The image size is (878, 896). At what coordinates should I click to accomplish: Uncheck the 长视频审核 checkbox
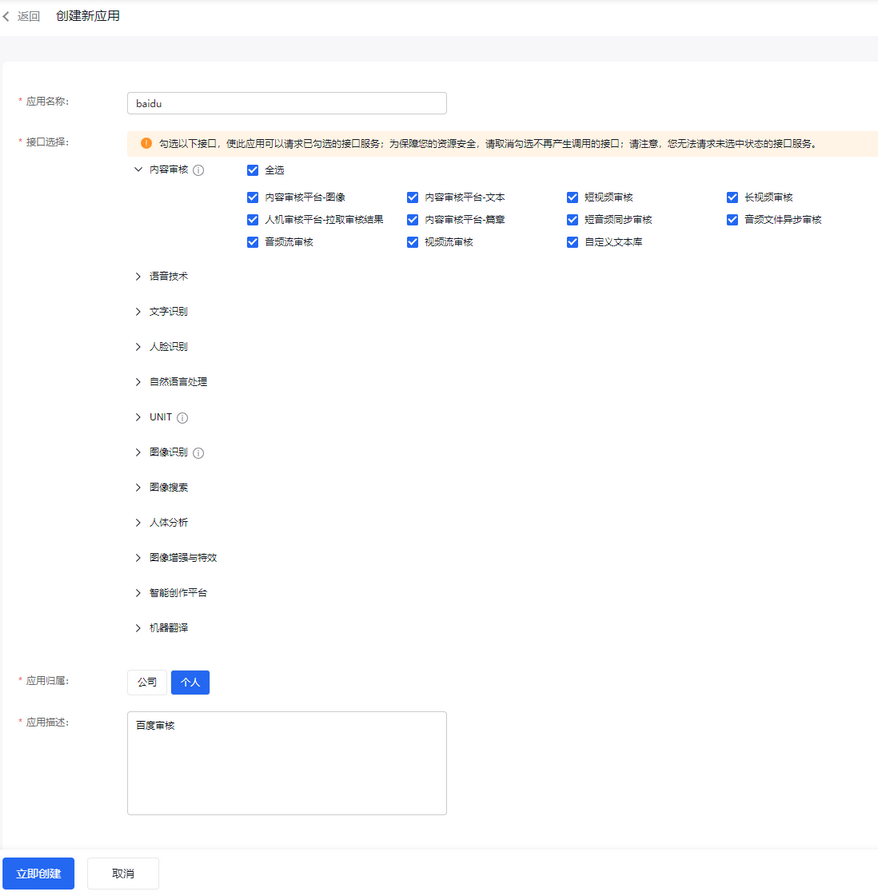point(733,197)
